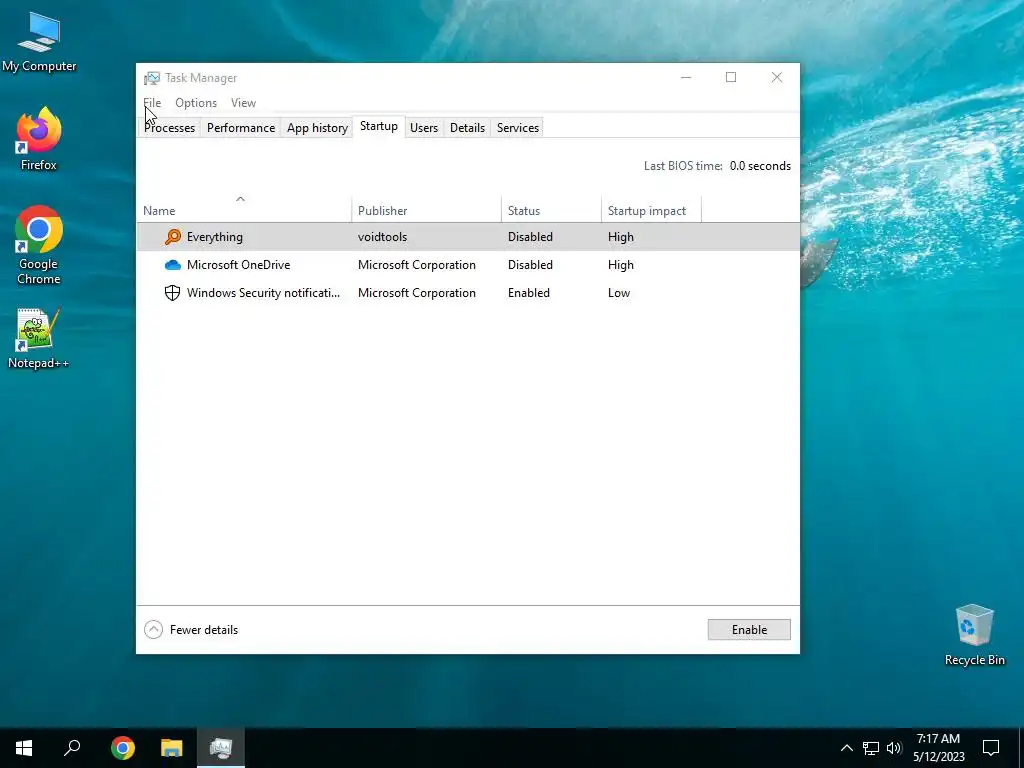Open taskbar search magnifier
The height and width of the screenshot is (768, 1024).
click(x=72, y=748)
